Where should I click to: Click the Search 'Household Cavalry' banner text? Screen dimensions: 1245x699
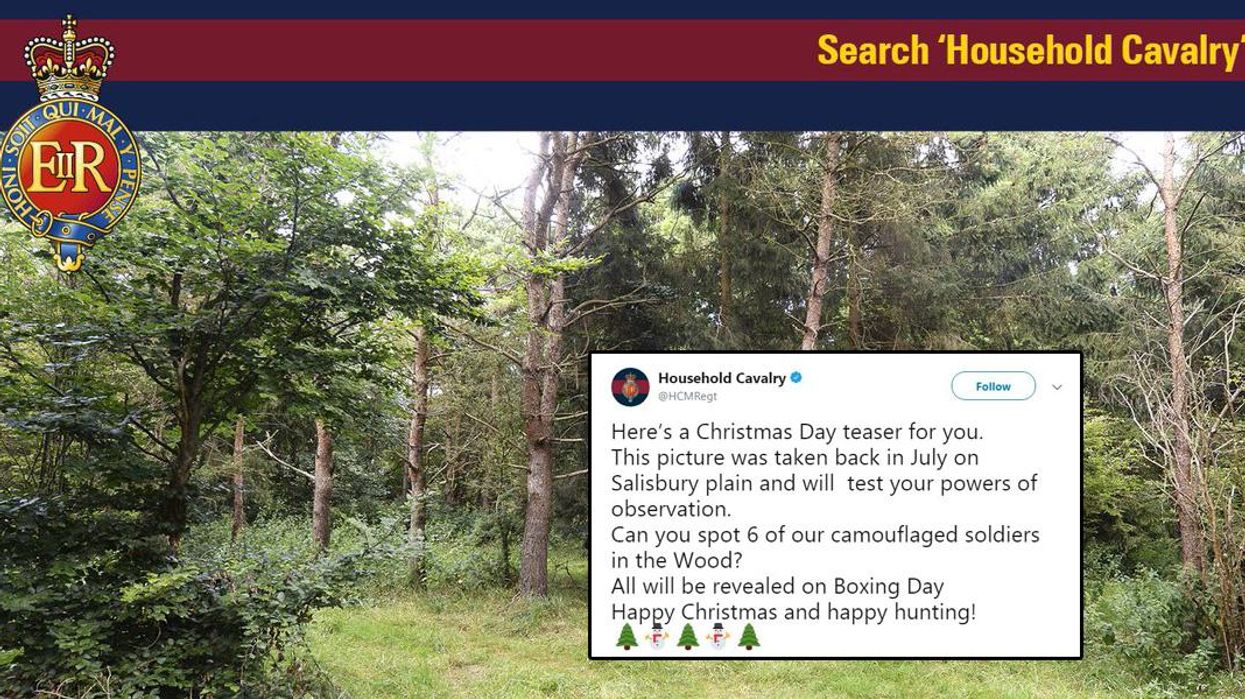click(x=1030, y=50)
